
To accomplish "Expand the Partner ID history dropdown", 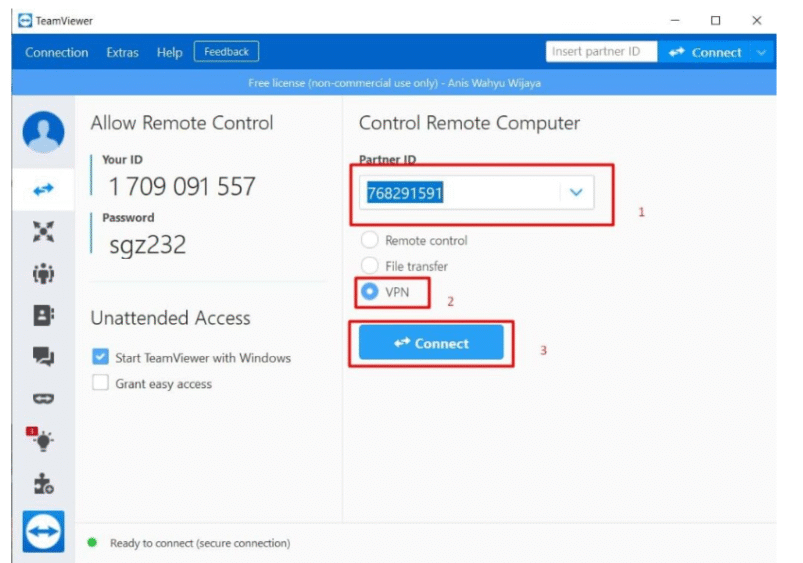I will 576,193.
